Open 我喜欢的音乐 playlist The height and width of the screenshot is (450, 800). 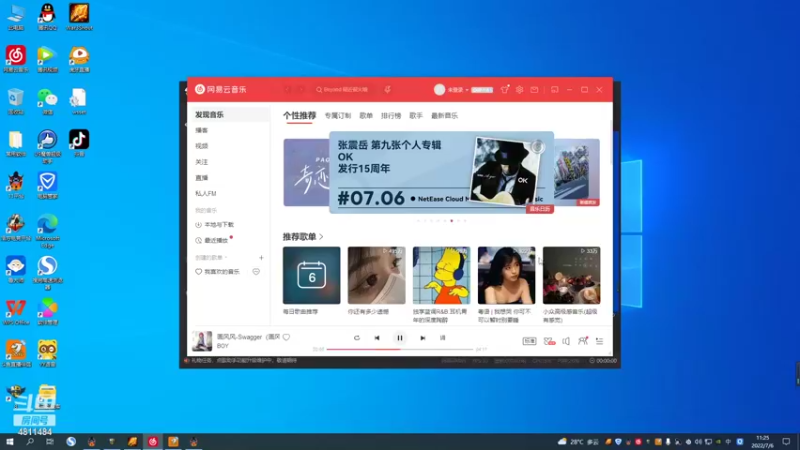pos(217,272)
